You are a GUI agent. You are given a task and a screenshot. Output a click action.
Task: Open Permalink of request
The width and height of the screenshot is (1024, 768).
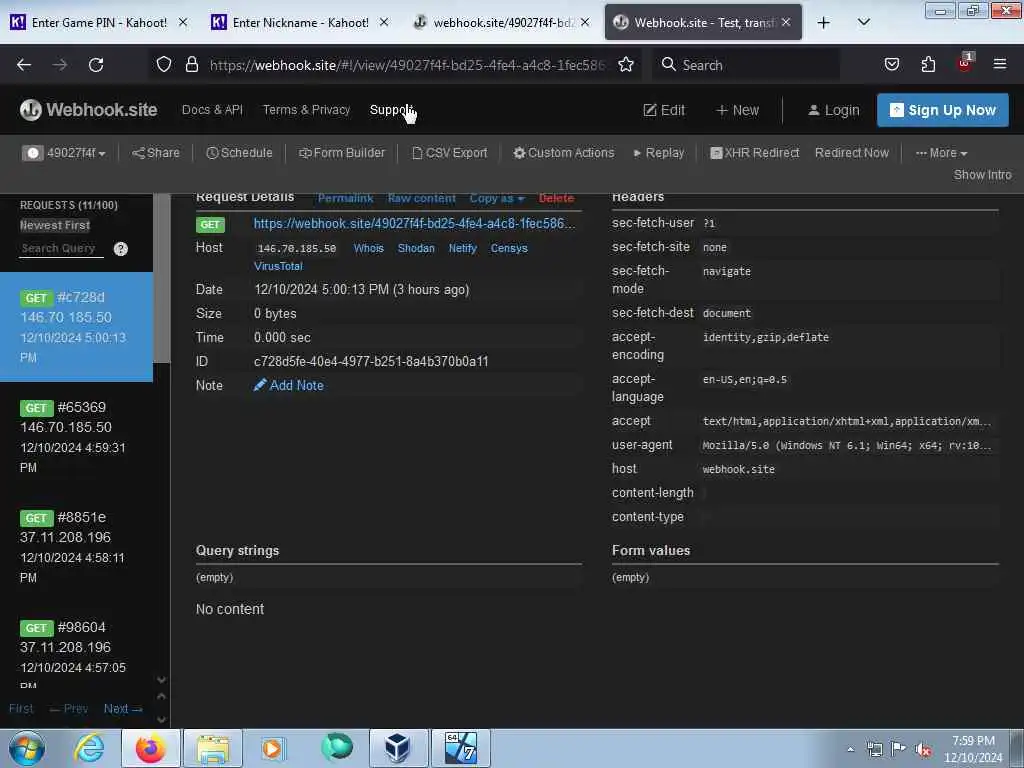click(345, 198)
